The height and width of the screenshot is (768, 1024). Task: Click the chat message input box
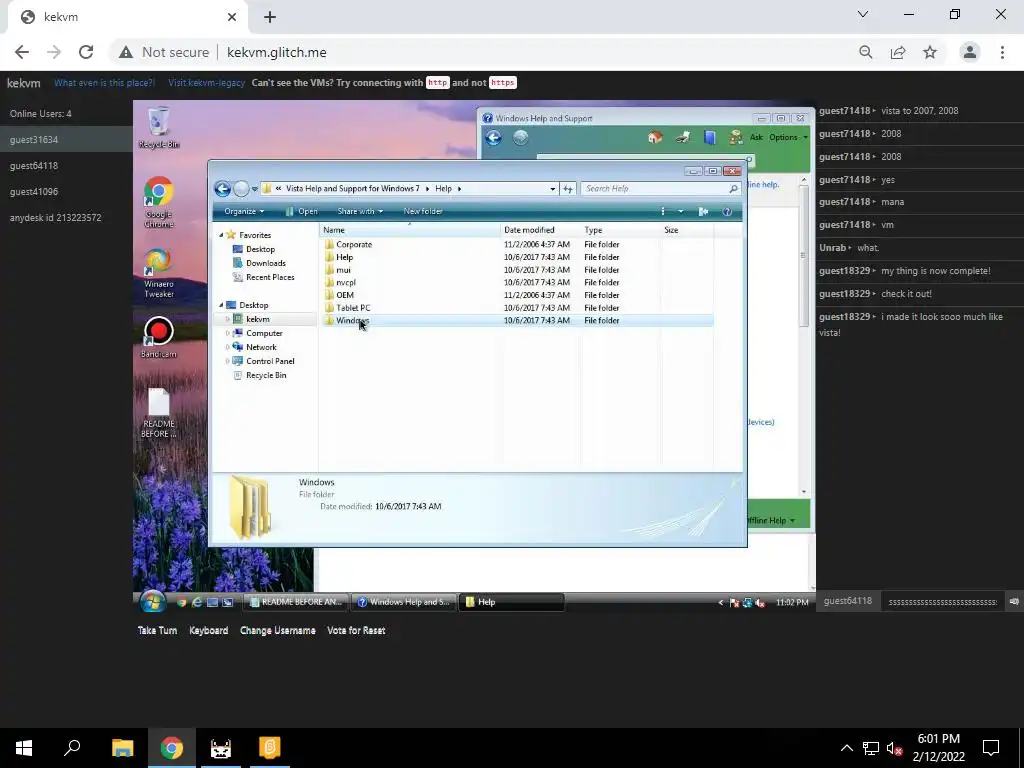click(943, 601)
